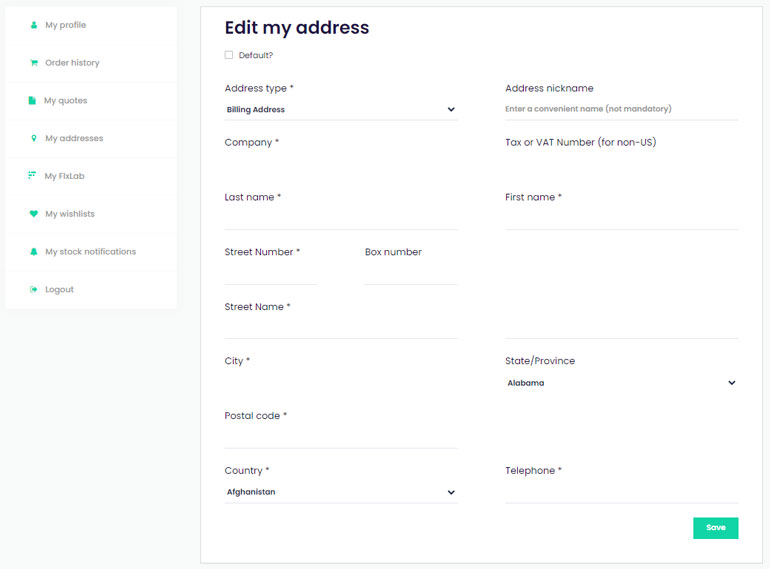Click into the Last name field
The width and height of the screenshot is (770, 569).
(x=341, y=218)
